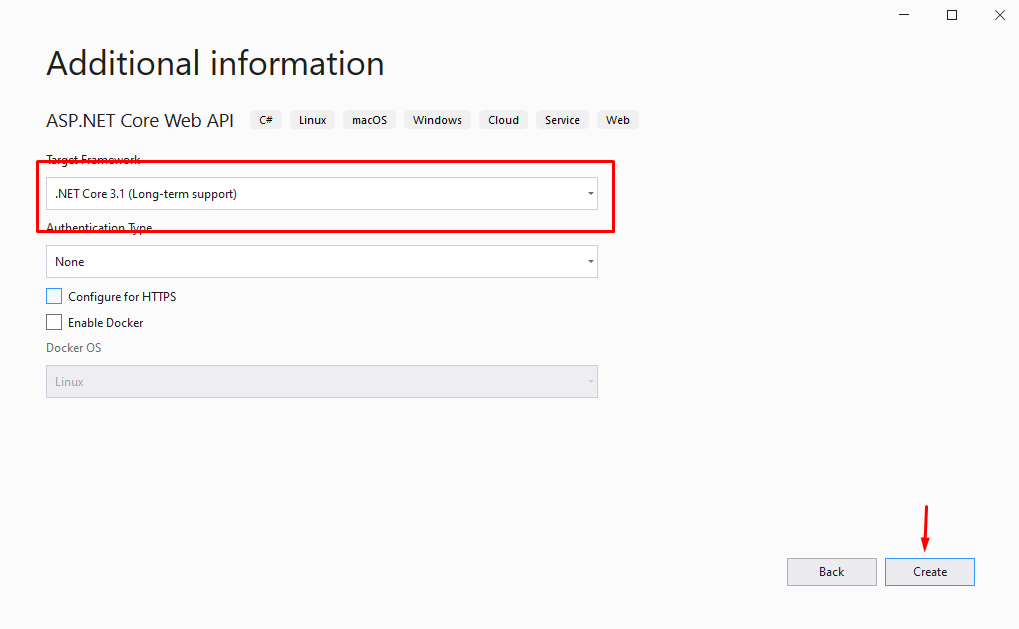Select the Windows tag badge
Screen dimensions: 1019x629
pyautogui.click(x=437, y=119)
